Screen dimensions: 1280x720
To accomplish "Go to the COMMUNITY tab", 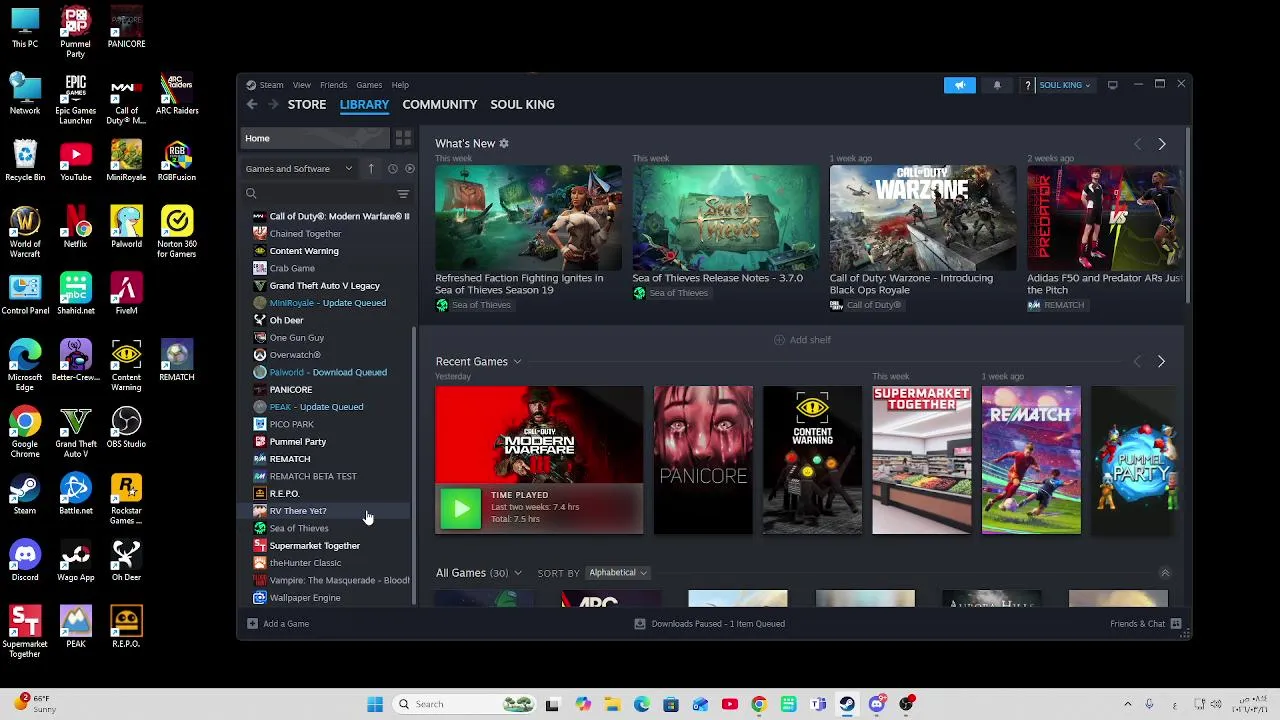I will click(x=439, y=105).
